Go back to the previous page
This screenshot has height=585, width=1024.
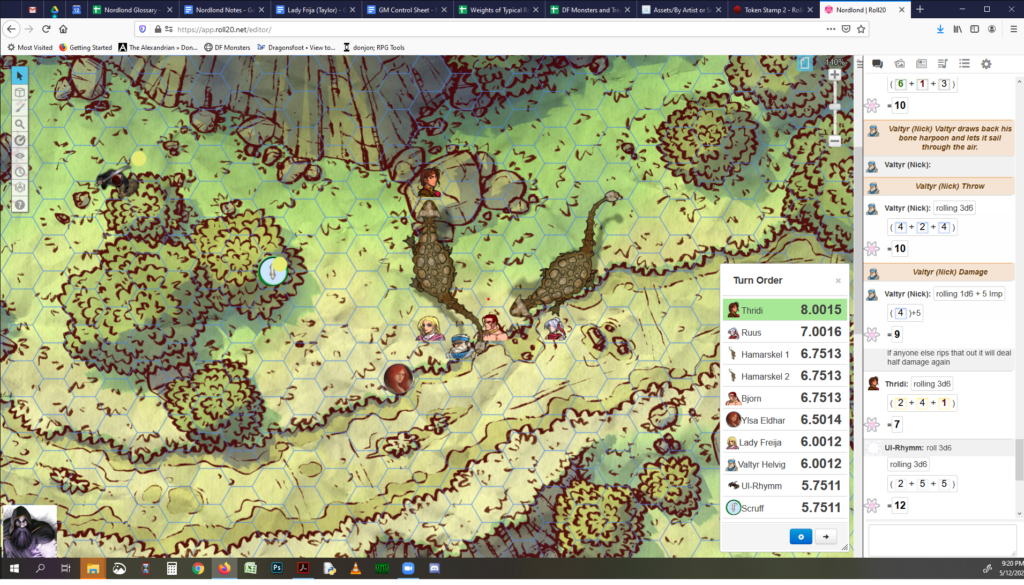click(x=12, y=29)
